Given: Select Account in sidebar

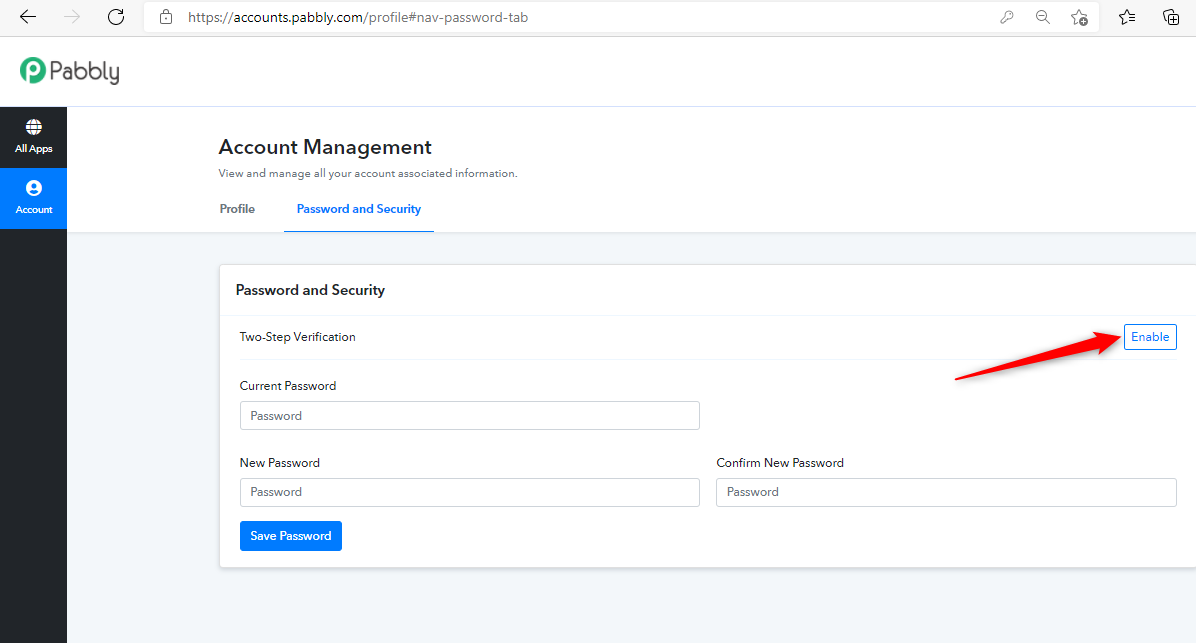Looking at the screenshot, I should 34,198.
